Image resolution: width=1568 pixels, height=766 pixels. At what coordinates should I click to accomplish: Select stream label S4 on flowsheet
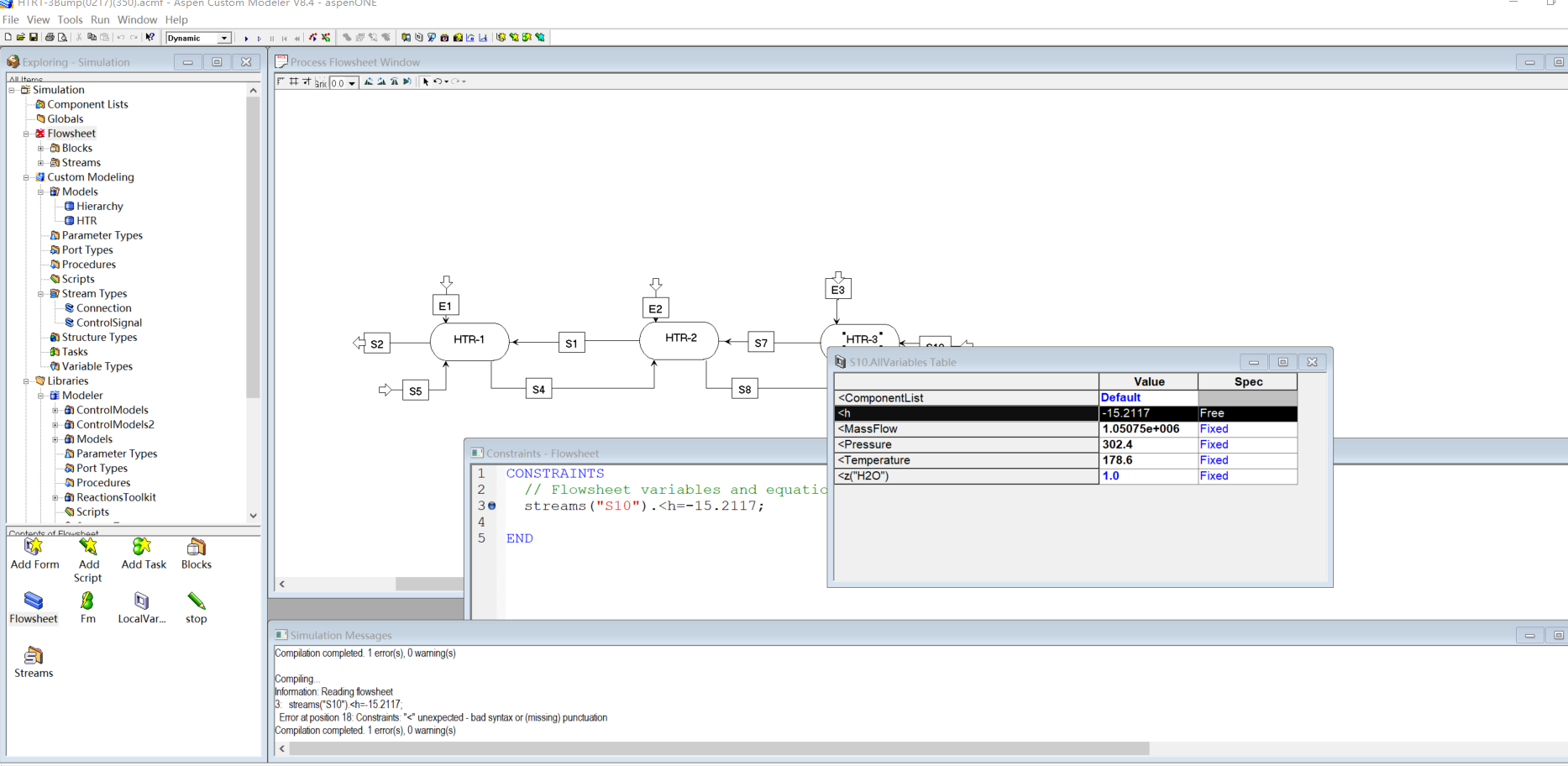pyautogui.click(x=538, y=390)
